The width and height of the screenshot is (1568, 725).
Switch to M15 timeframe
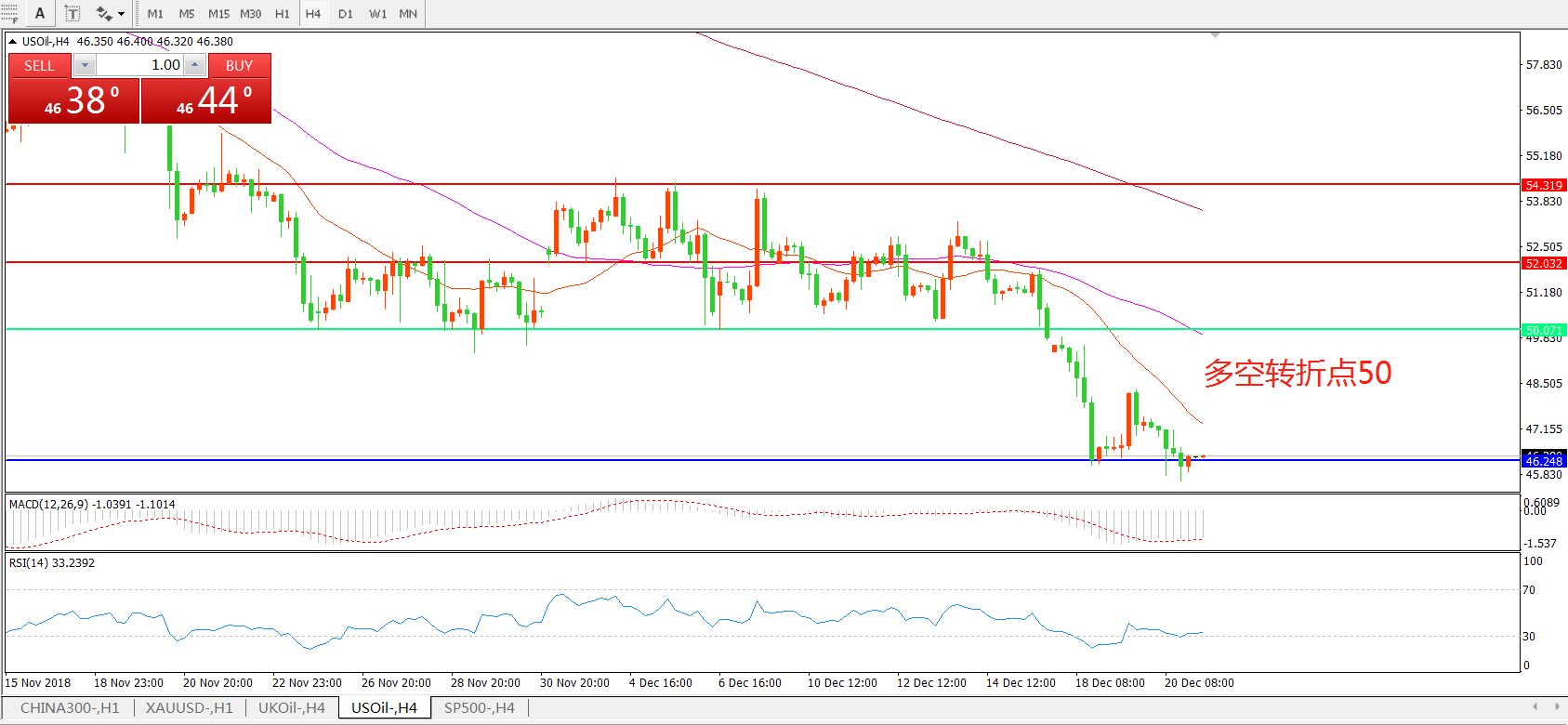pos(218,14)
